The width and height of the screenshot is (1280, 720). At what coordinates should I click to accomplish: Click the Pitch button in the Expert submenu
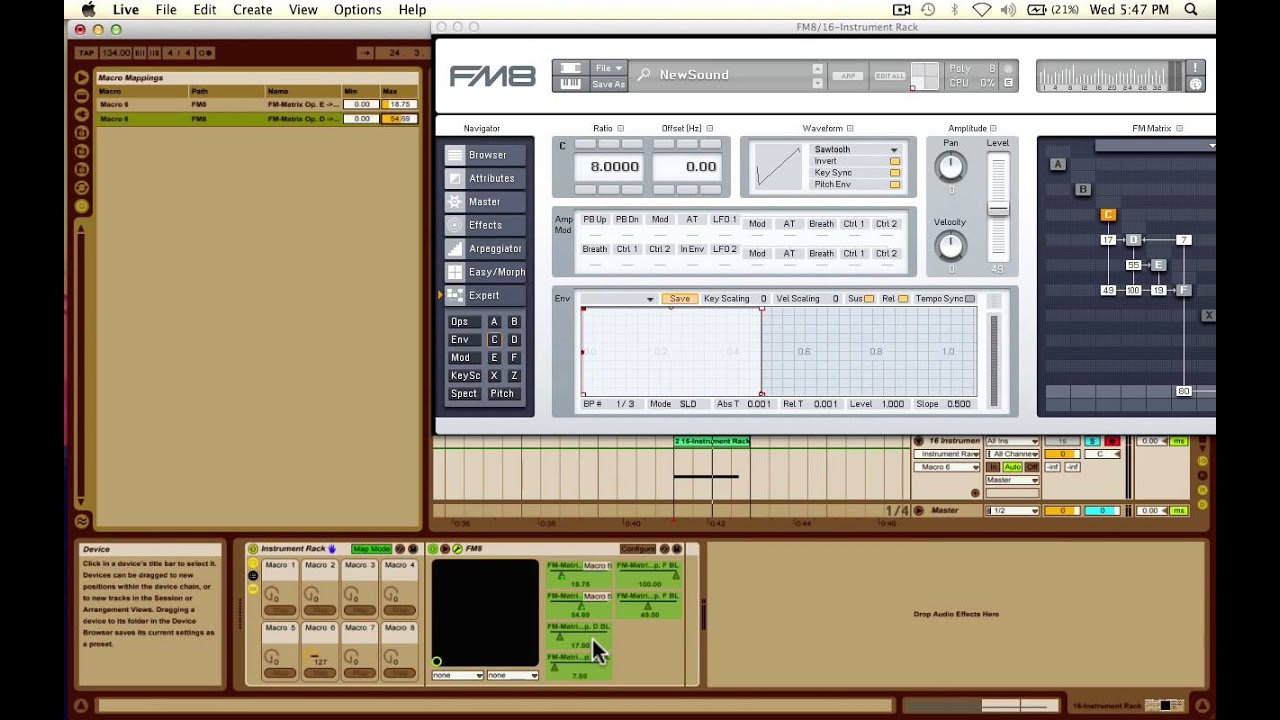502,394
